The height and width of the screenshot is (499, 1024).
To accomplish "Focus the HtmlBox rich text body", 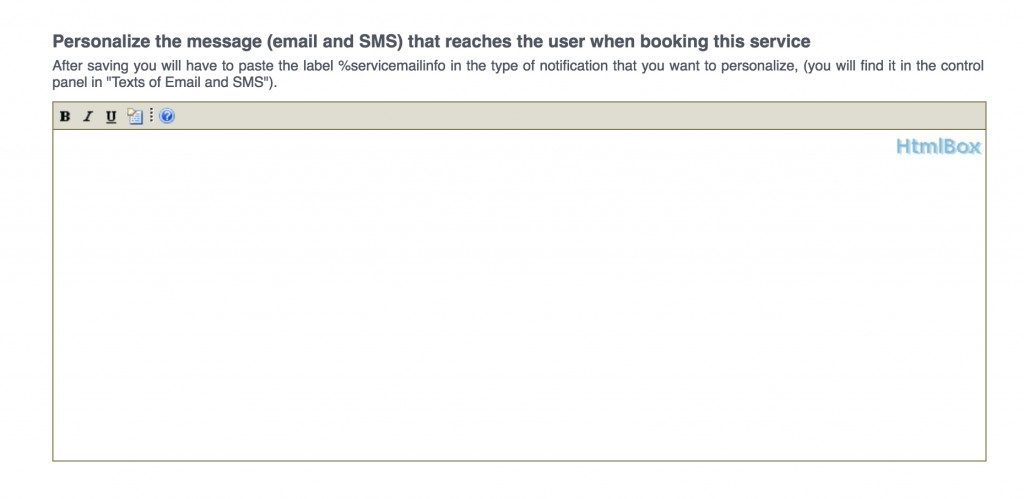I will [519, 295].
